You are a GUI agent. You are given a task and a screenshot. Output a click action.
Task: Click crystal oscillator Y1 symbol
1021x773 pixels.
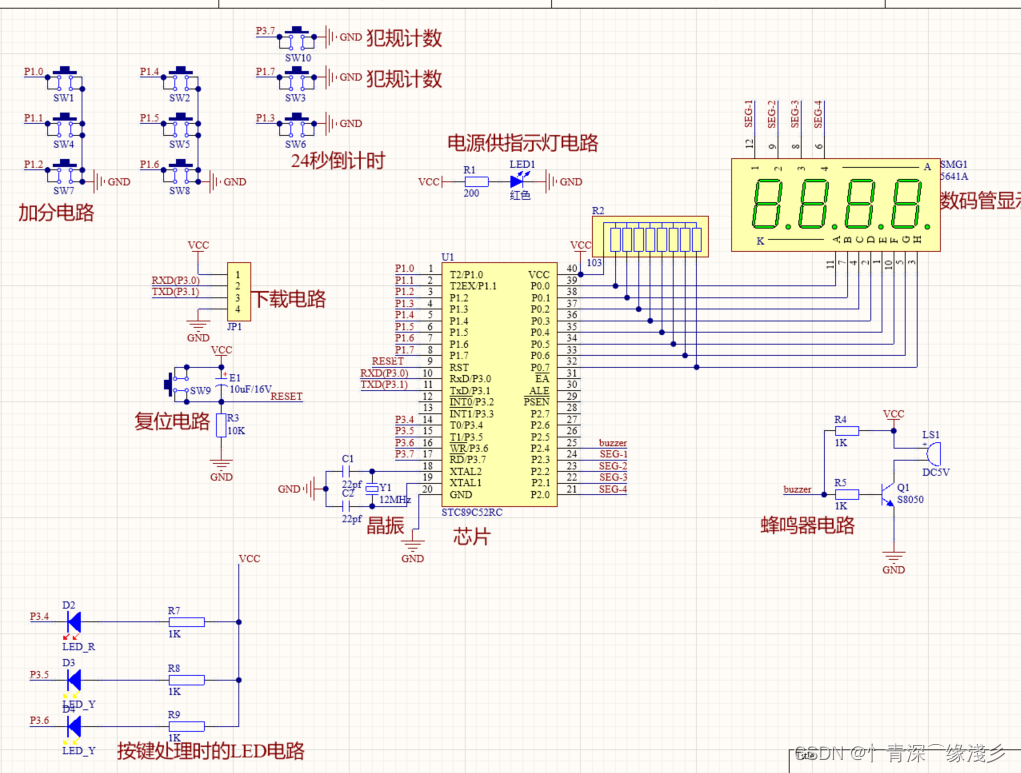[372, 488]
